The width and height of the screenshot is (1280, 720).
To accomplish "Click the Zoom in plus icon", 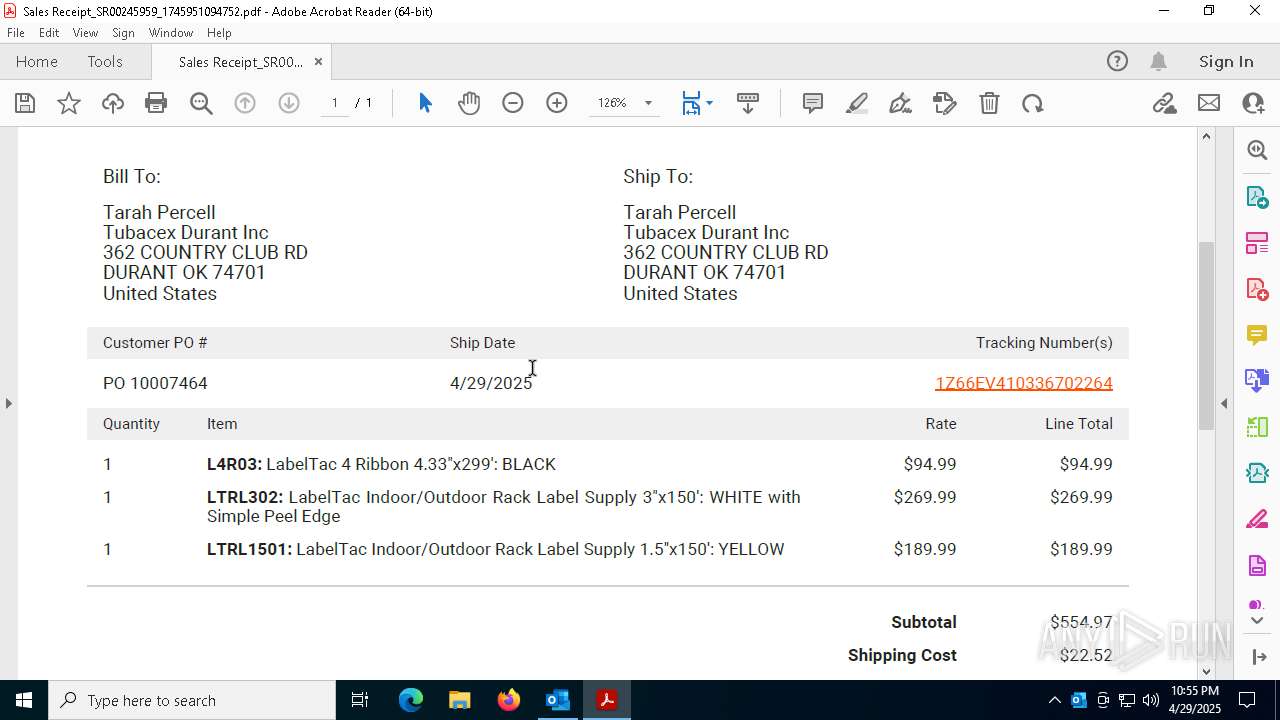I will pos(557,103).
